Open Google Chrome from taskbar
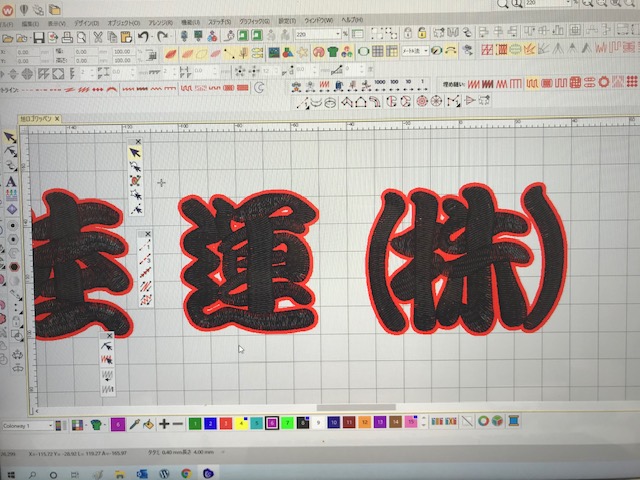The image size is (640, 480). pyautogui.click(x=186, y=473)
